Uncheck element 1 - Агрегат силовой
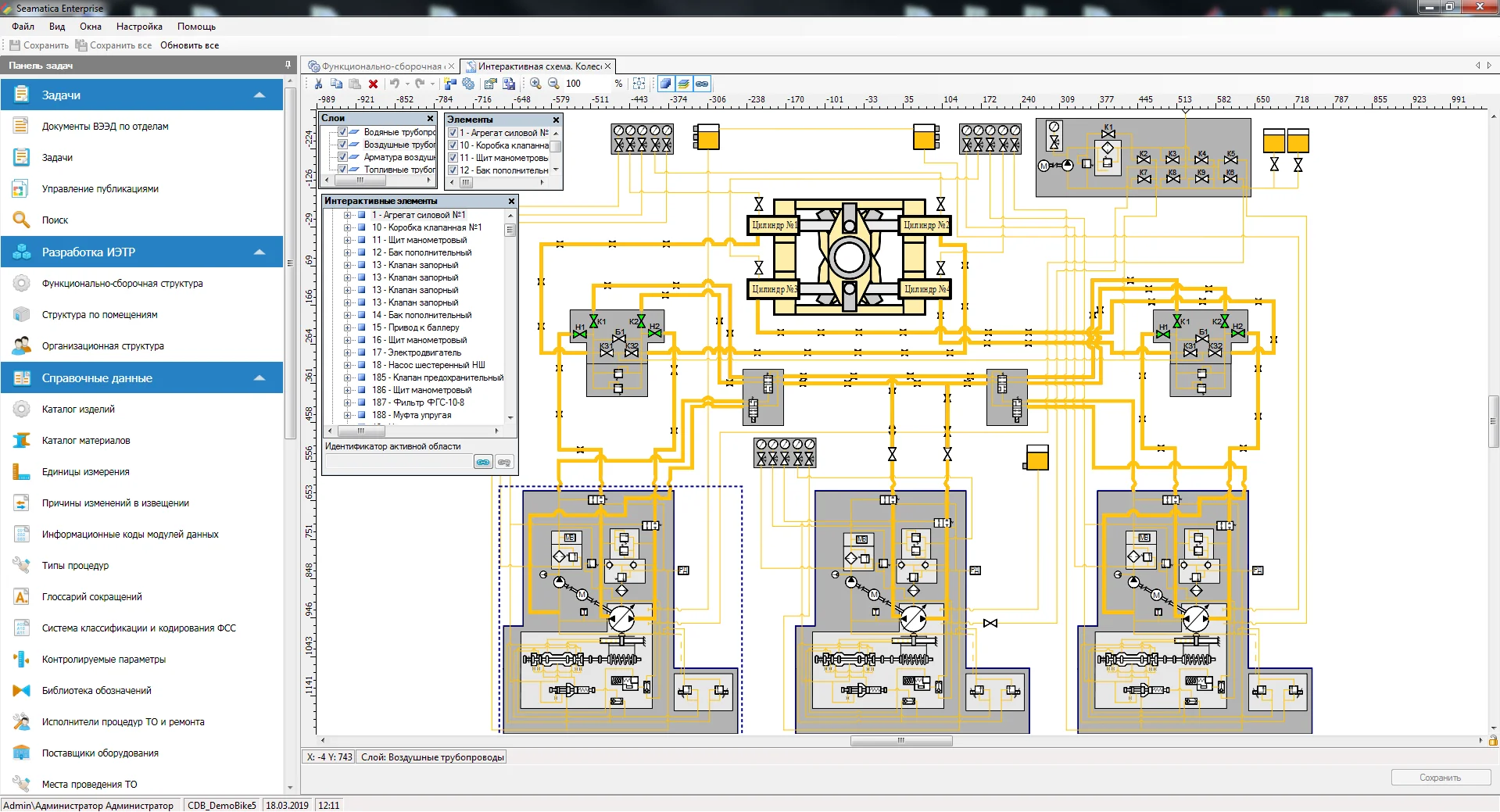 point(453,133)
